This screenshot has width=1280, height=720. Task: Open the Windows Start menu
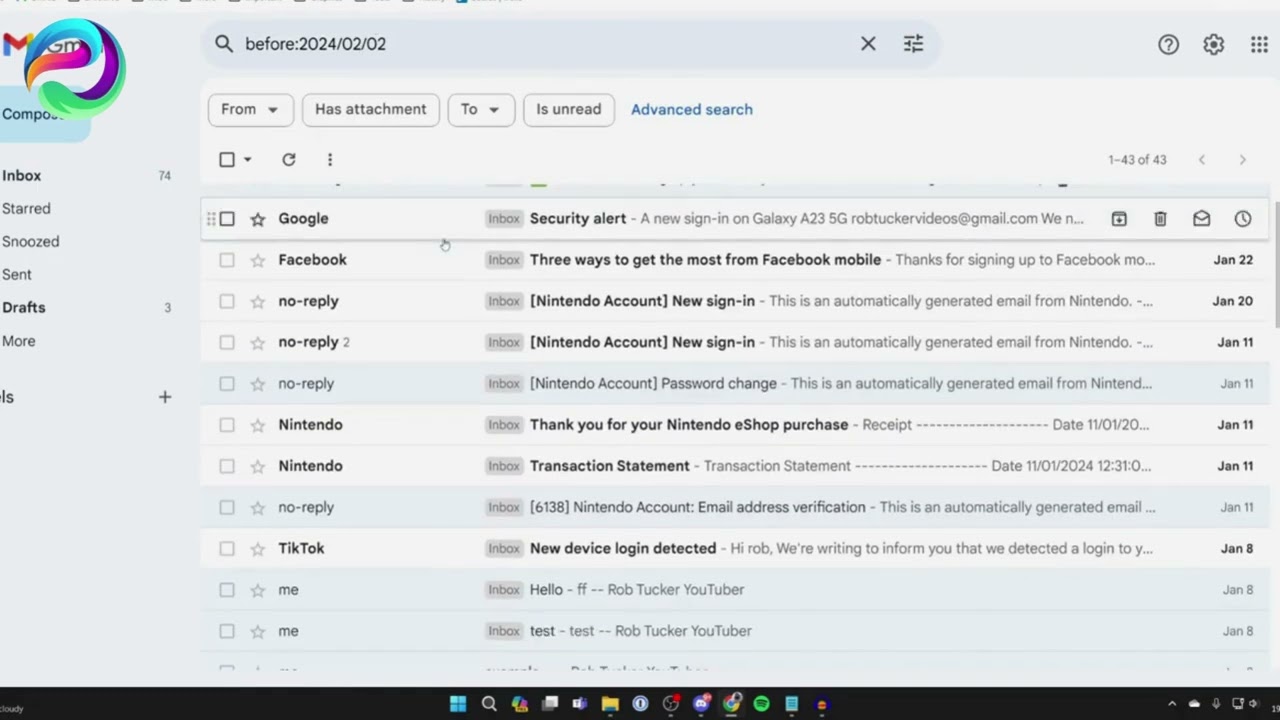click(x=458, y=704)
